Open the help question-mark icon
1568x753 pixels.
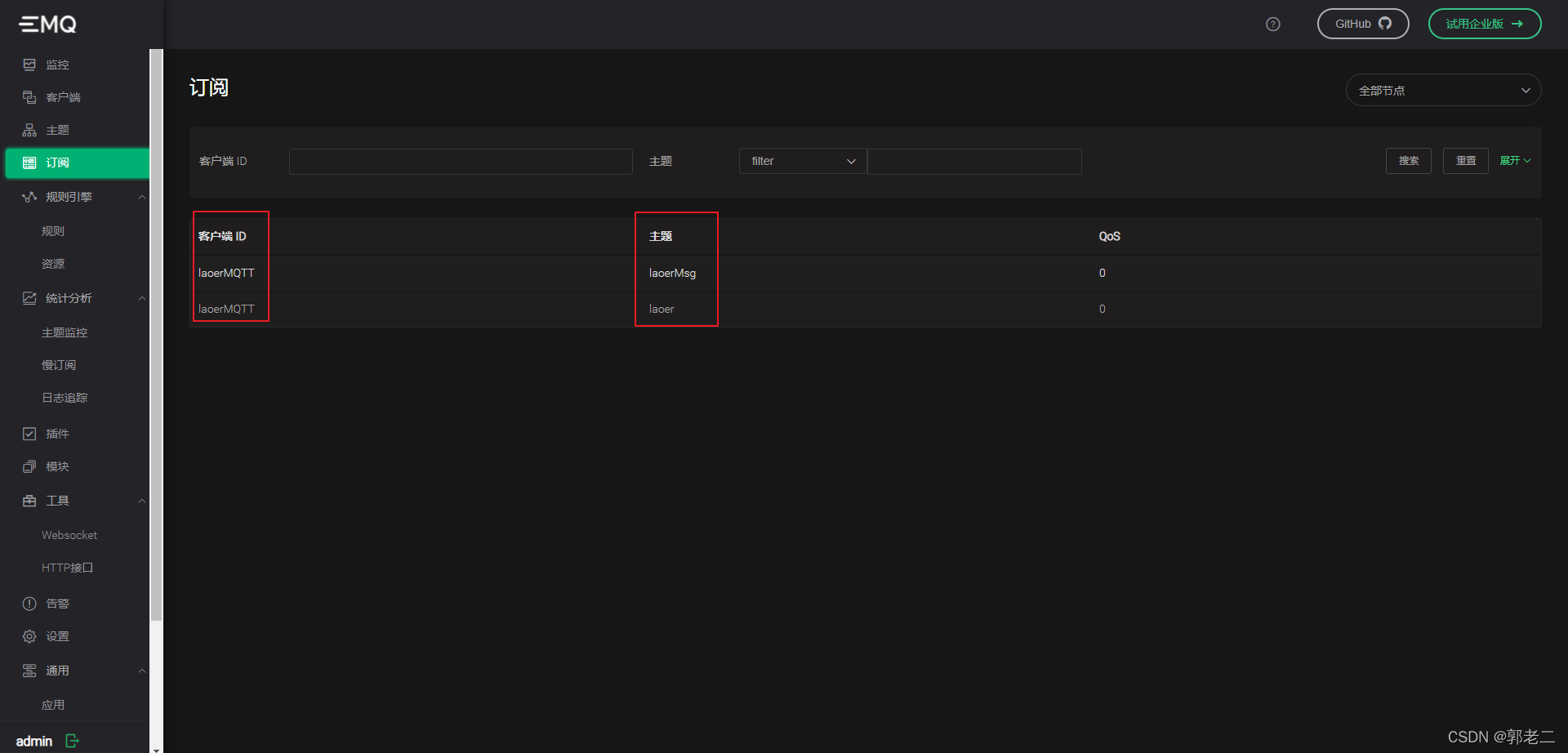[1272, 25]
